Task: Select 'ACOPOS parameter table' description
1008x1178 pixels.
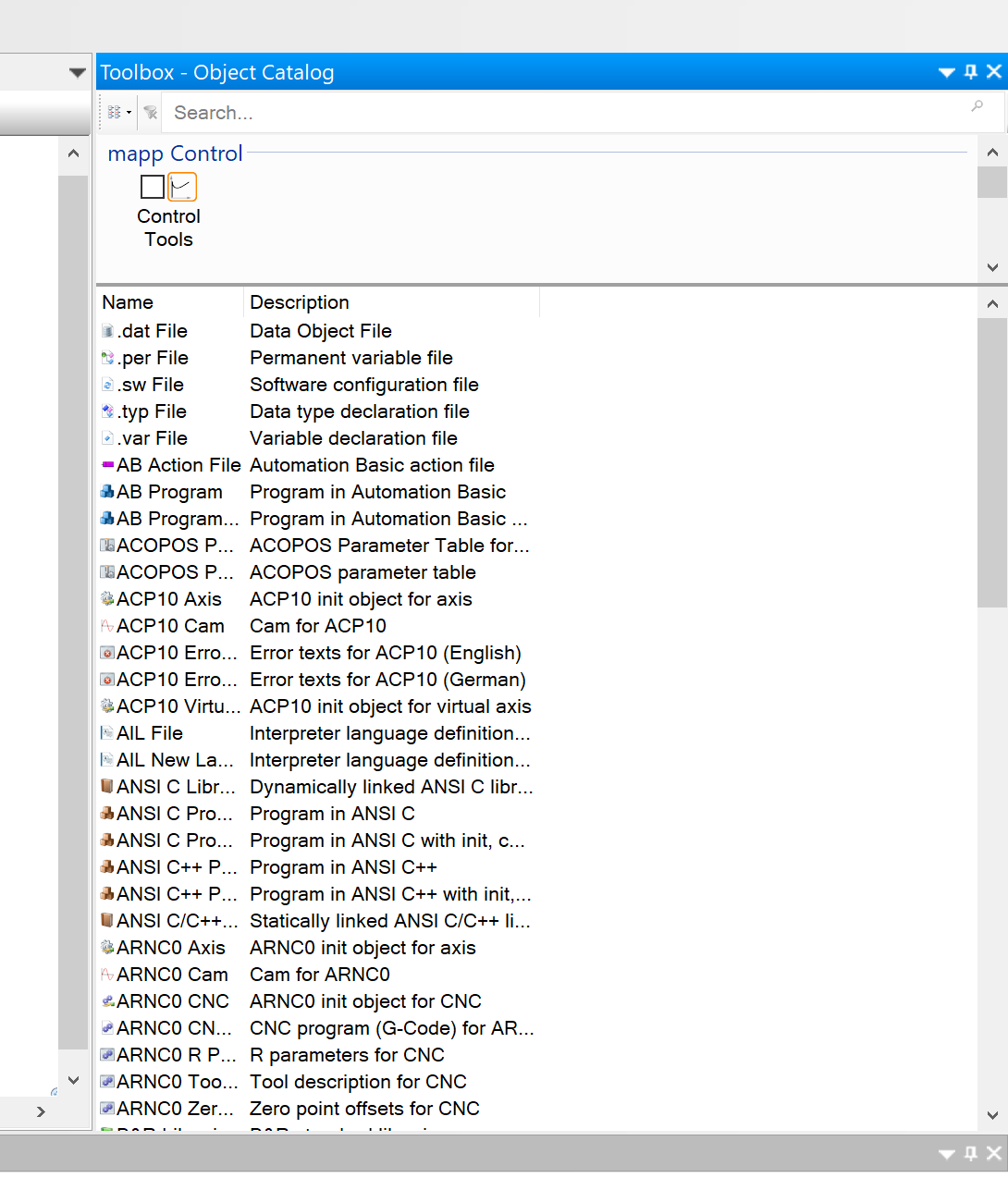Action: click(x=363, y=572)
